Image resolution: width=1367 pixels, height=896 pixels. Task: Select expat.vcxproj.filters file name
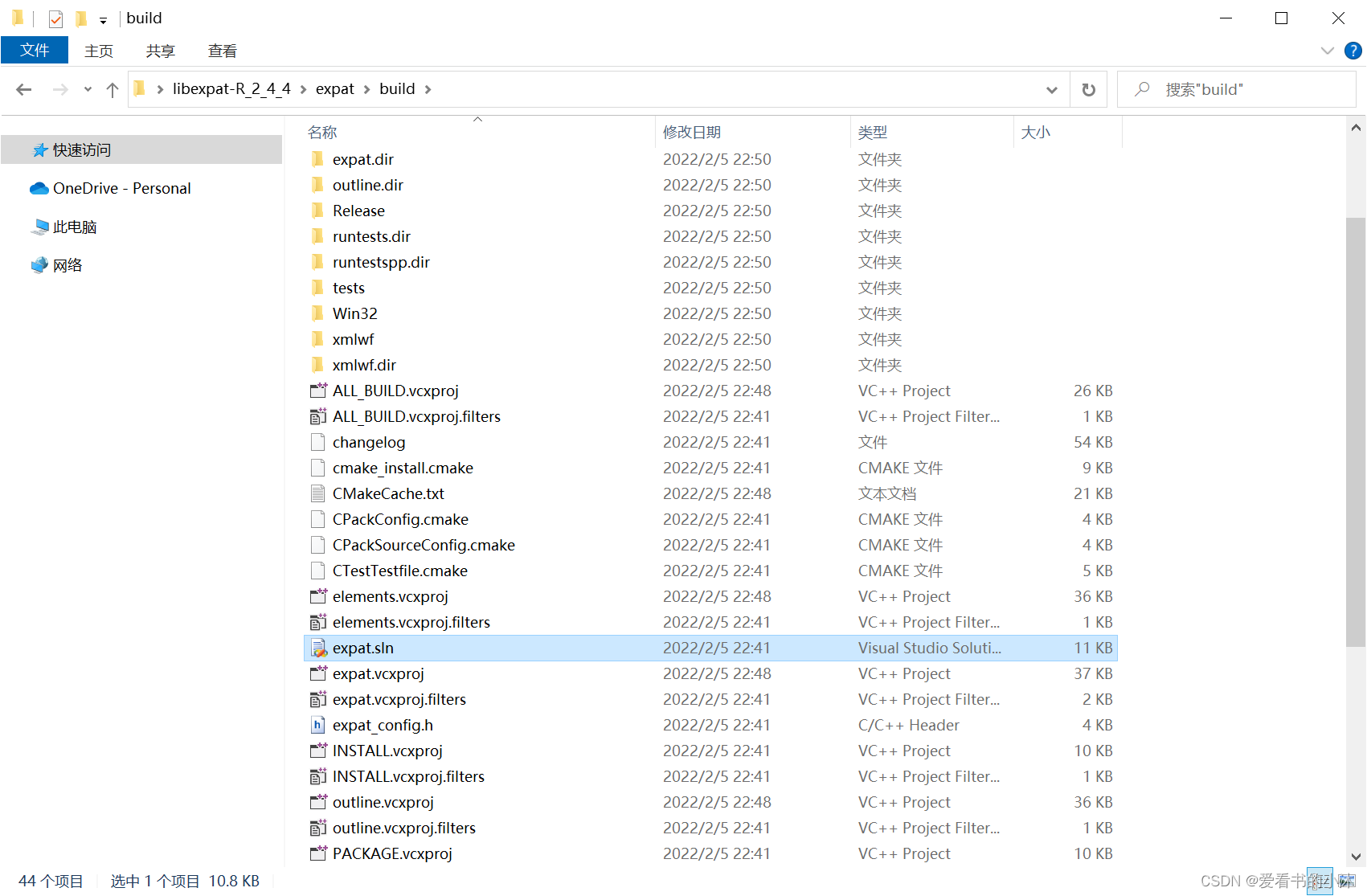point(399,699)
